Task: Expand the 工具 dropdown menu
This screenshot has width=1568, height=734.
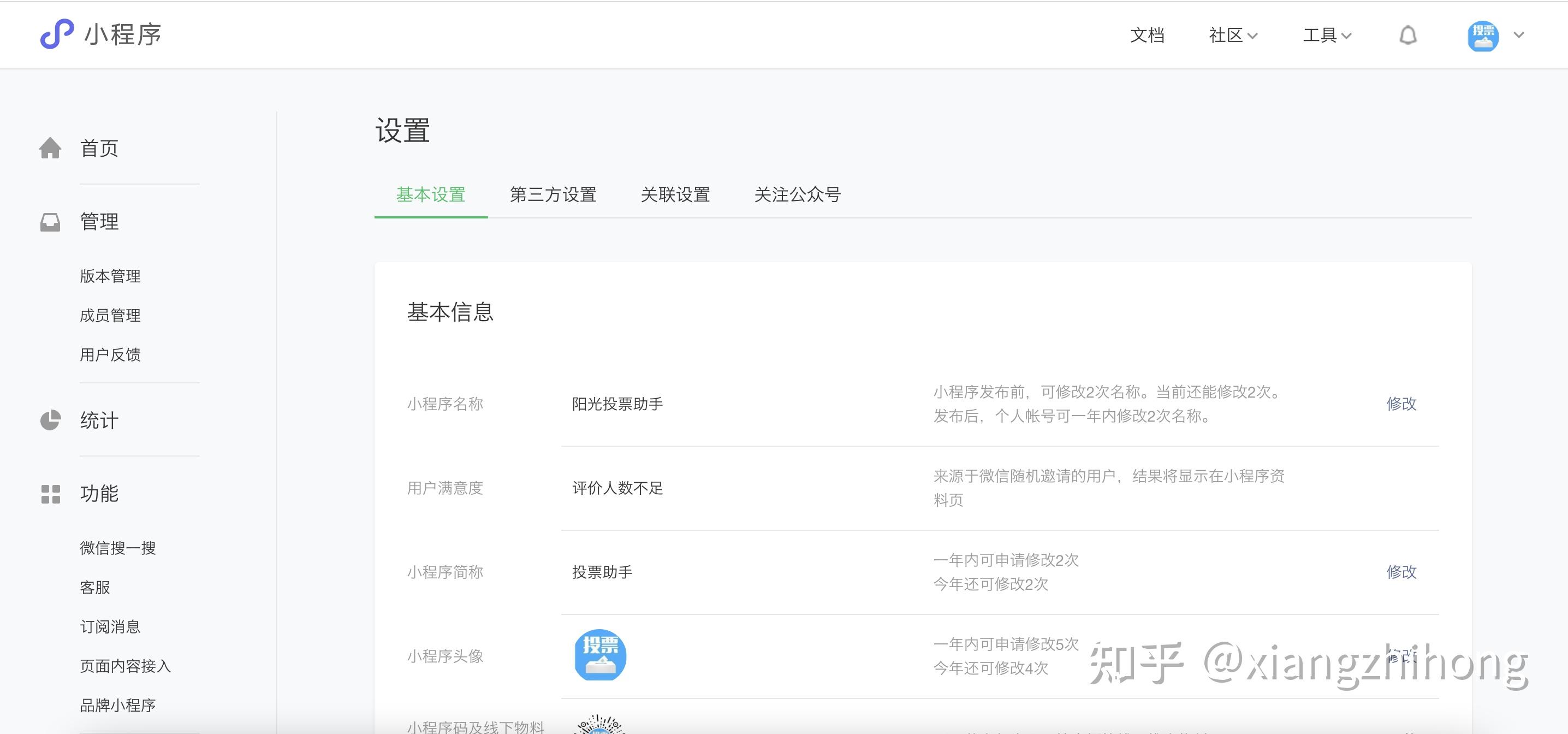Action: (1326, 35)
